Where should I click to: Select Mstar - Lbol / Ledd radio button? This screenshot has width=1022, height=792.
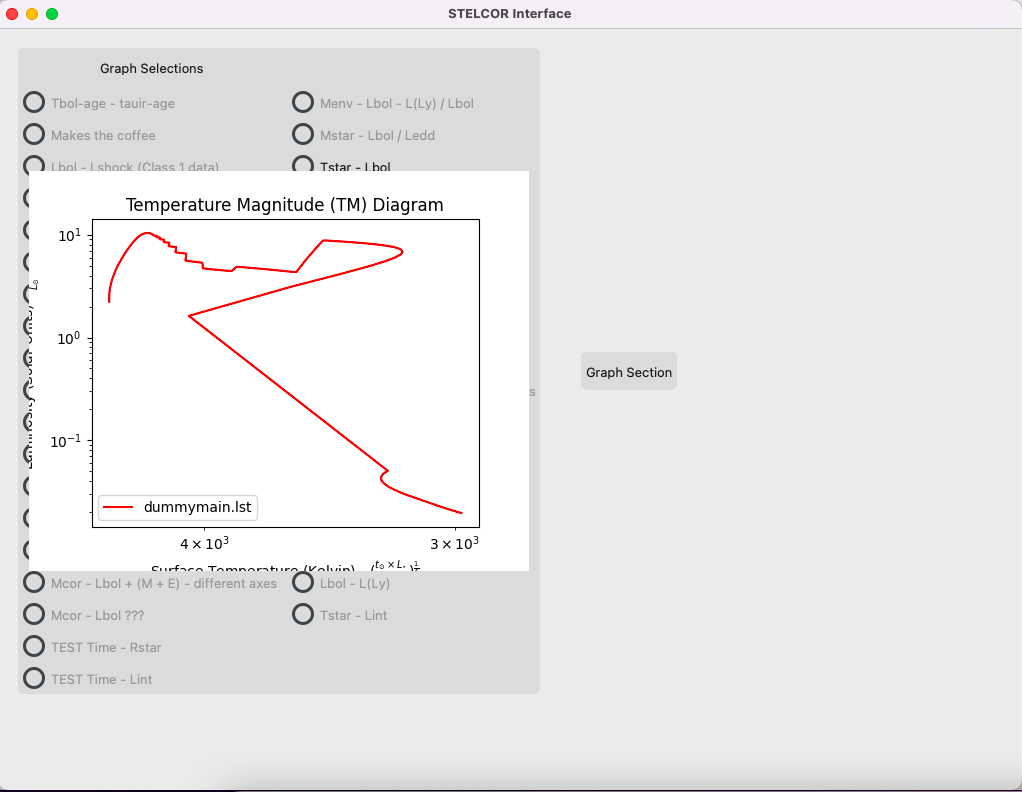point(303,135)
